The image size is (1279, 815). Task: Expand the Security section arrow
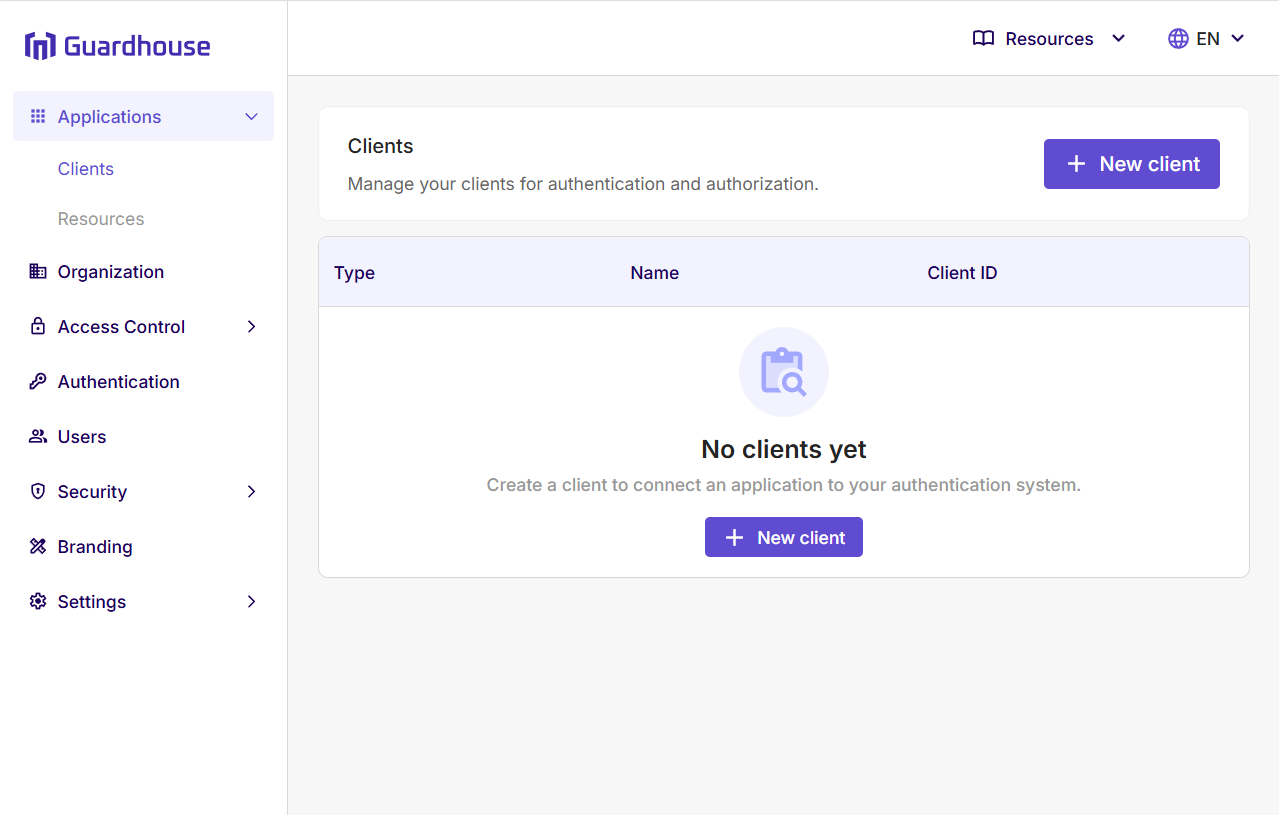[251, 491]
